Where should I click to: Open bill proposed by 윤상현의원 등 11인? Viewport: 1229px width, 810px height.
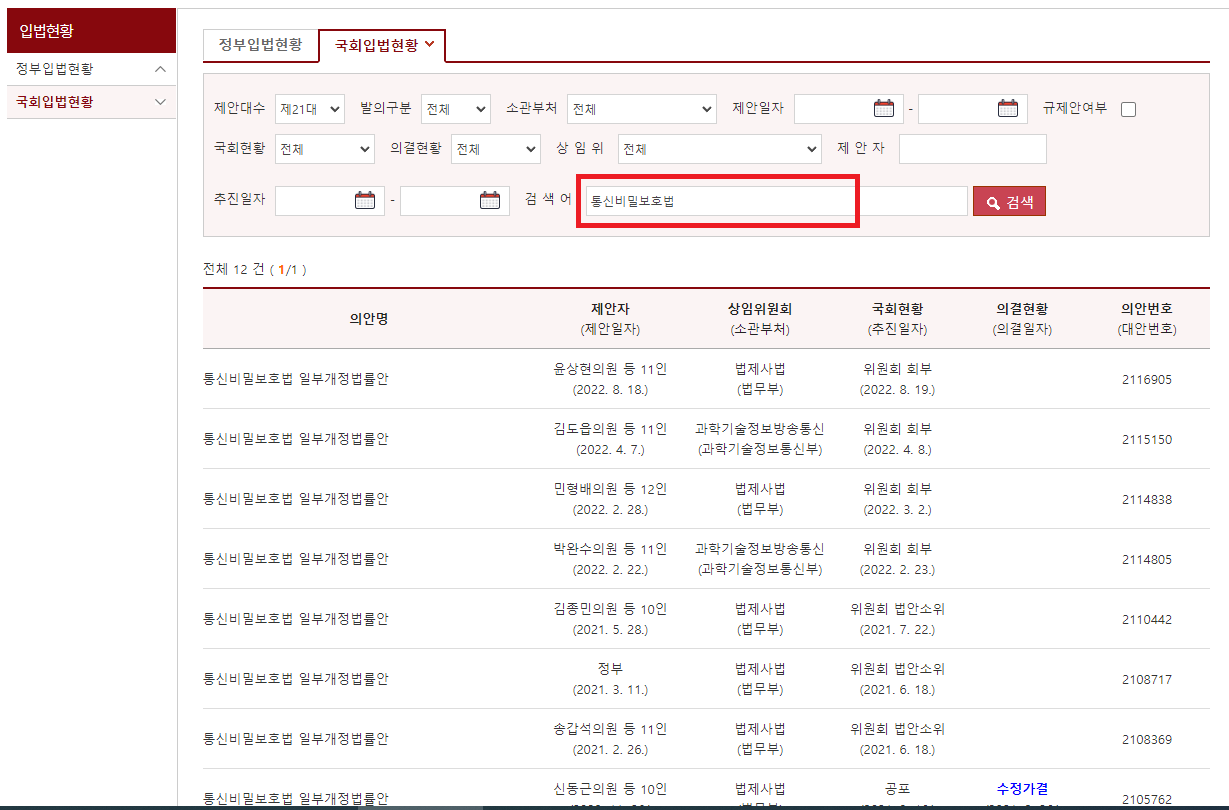[x=296, y=379]
